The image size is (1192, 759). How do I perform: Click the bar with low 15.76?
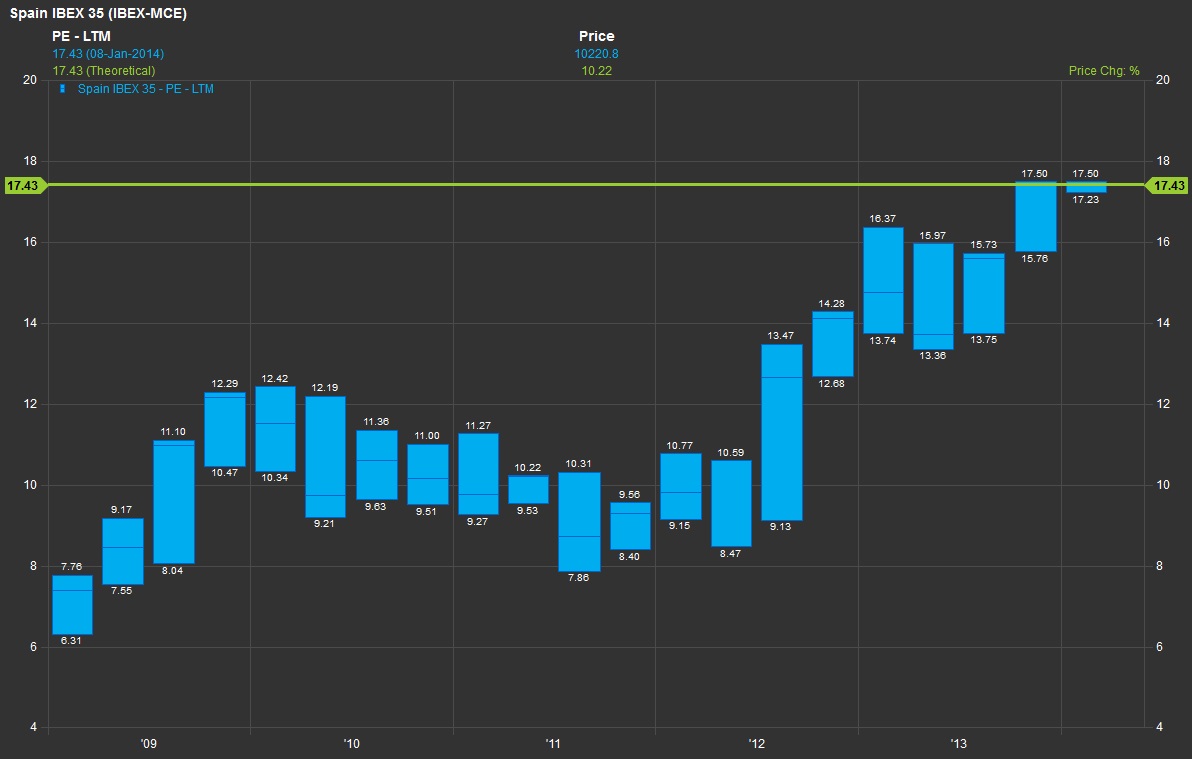point(1035,216)
